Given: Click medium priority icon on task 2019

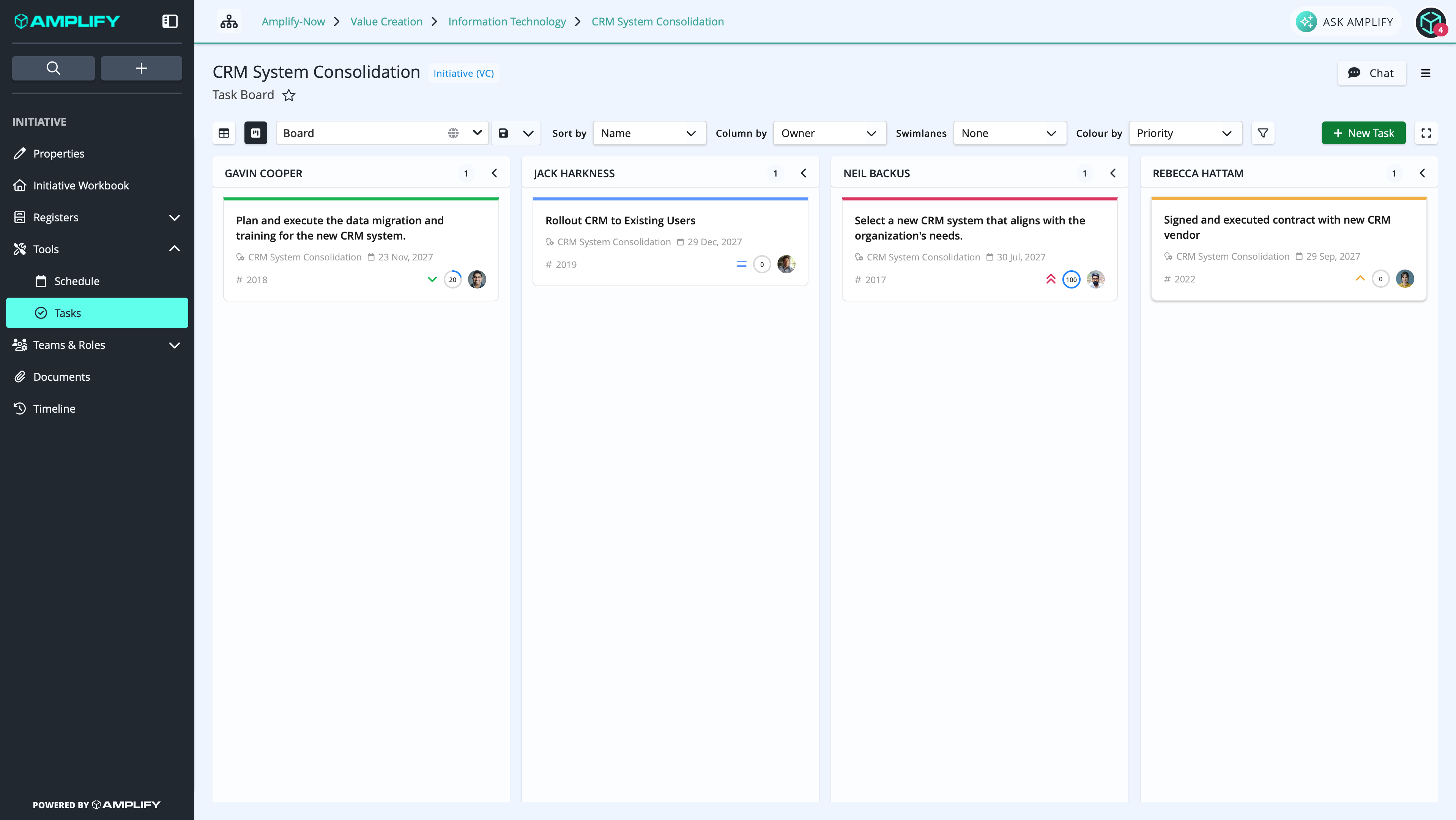Looking at the screenshot, I should pos(742,264).
